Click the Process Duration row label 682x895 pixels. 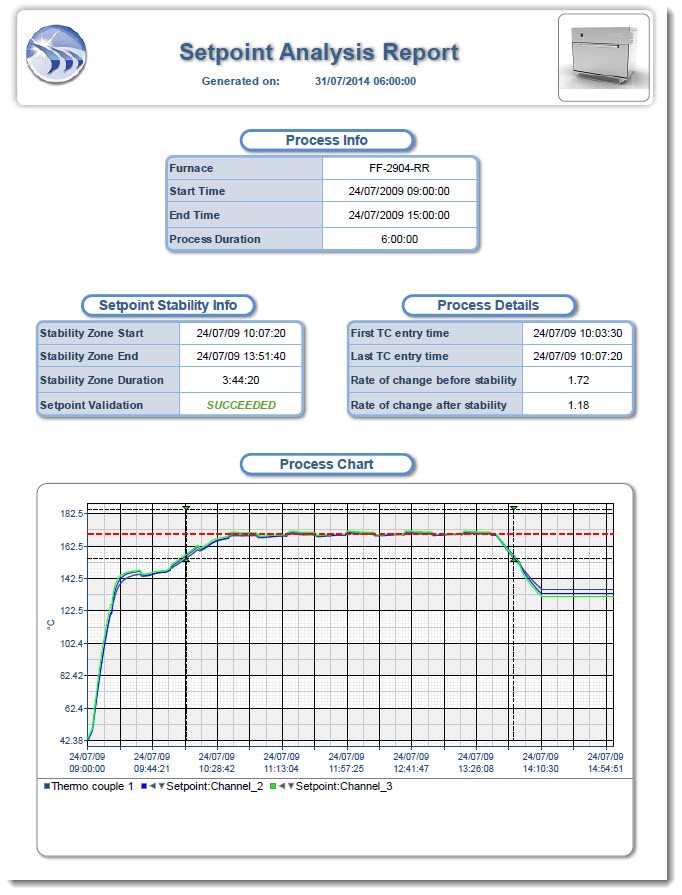[215, 239]
